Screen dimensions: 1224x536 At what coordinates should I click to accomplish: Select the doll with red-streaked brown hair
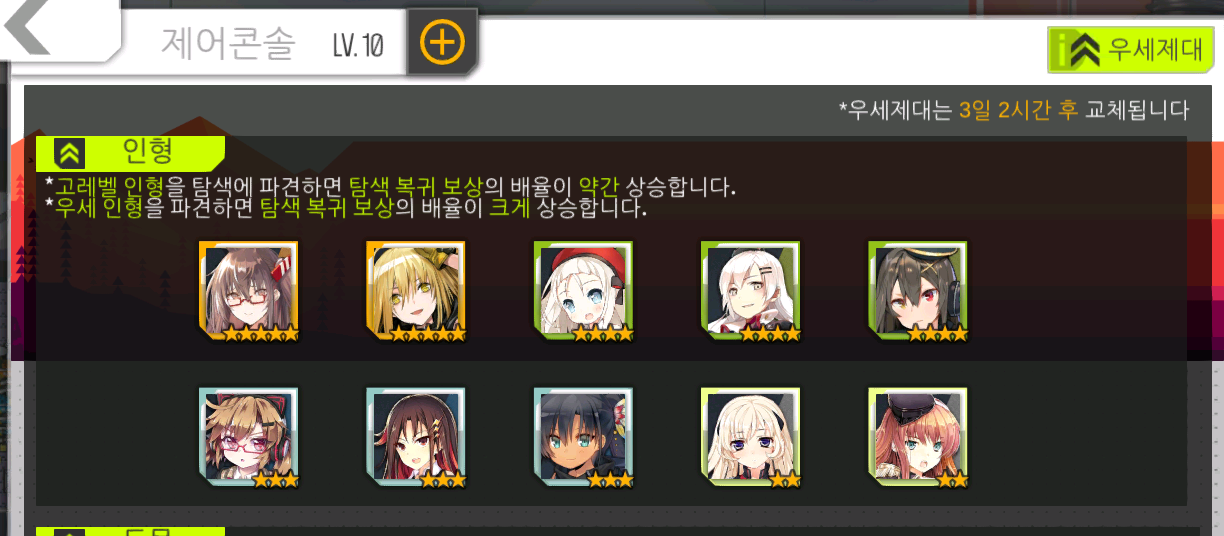[415, 437]
